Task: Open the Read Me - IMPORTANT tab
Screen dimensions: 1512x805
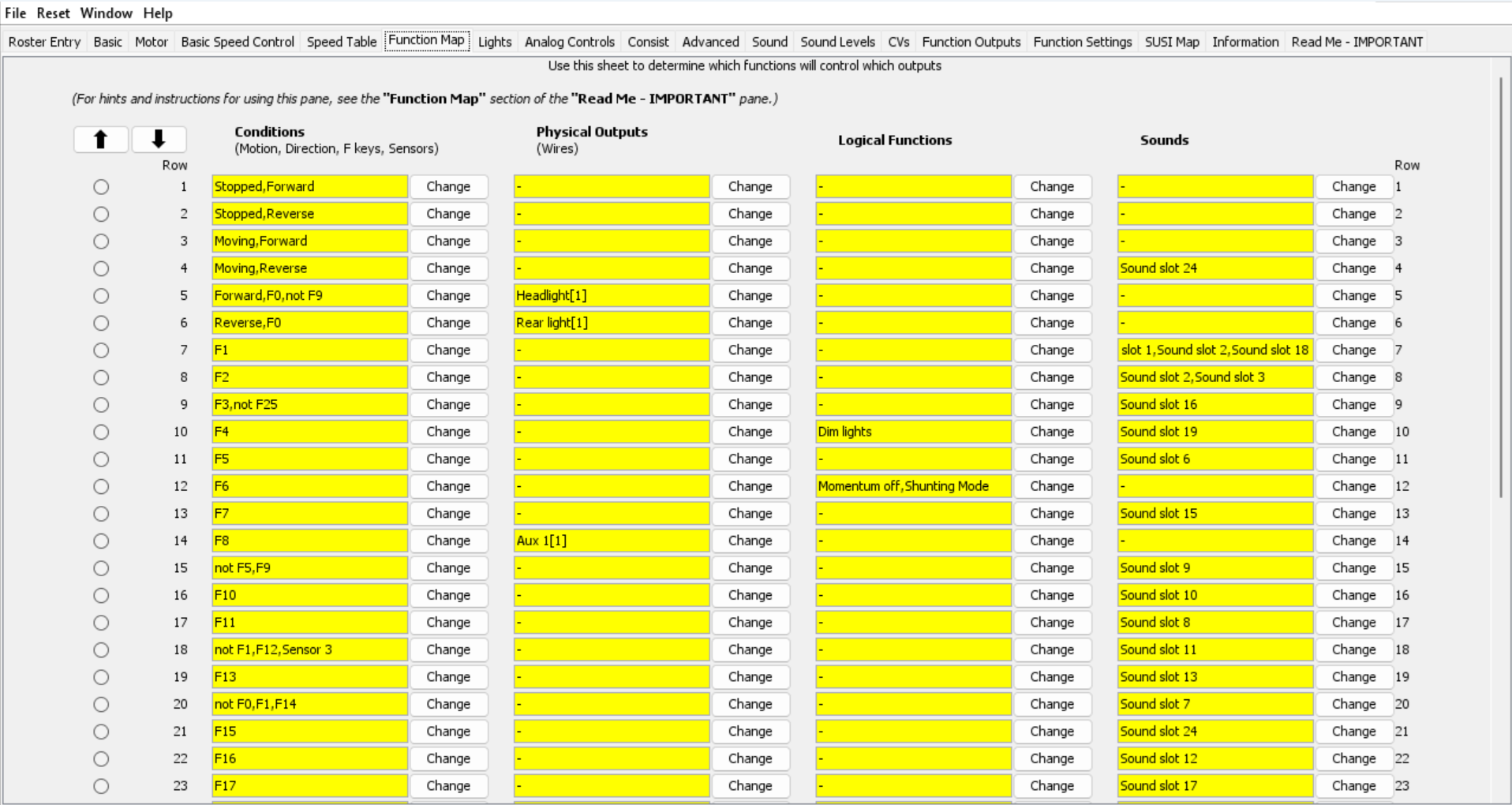Action: [1357, 42]
